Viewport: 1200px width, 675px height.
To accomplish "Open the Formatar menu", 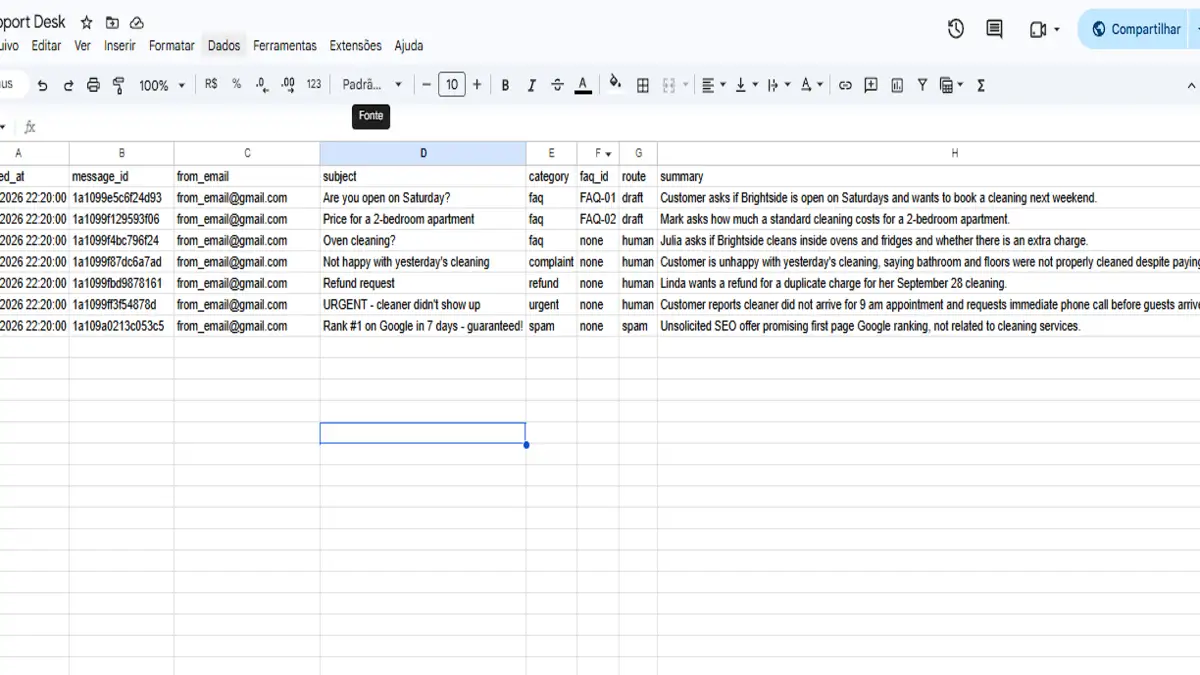I will 172,46.
